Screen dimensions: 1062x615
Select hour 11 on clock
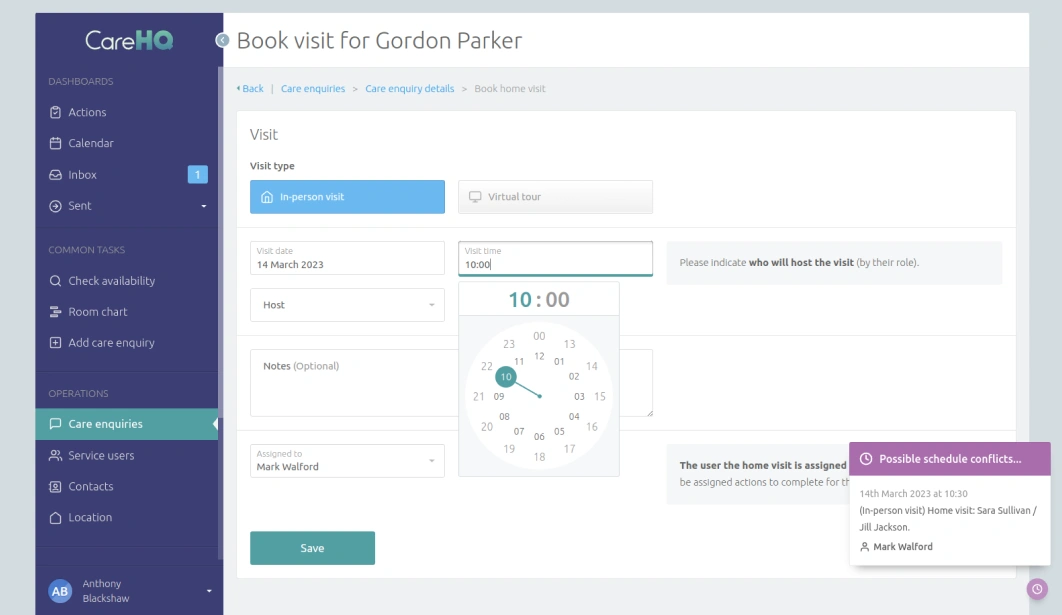tap(519, 362)
